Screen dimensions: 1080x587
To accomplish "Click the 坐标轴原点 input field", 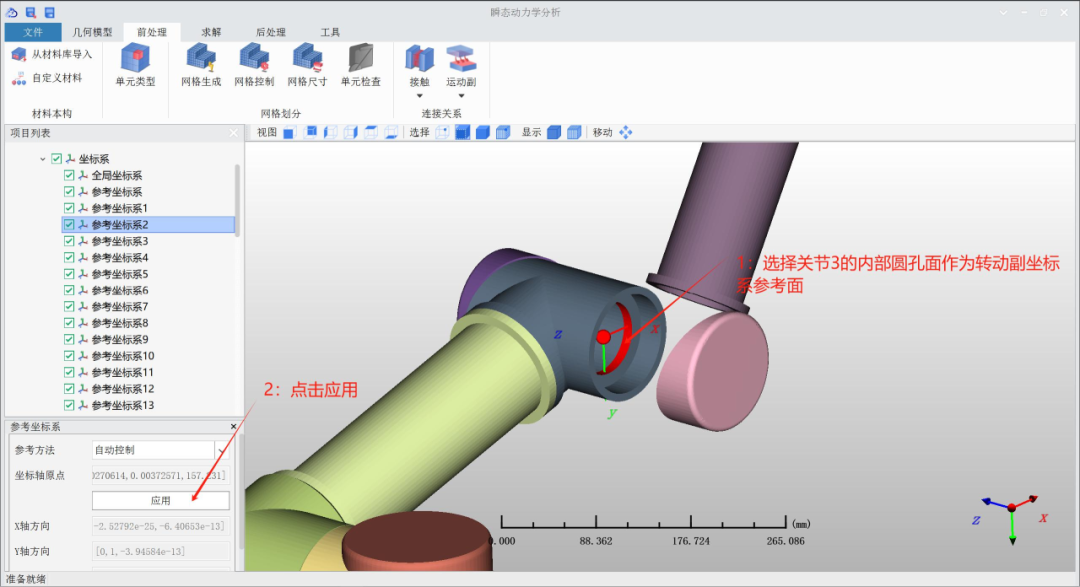I will click(x=160, y=475).
